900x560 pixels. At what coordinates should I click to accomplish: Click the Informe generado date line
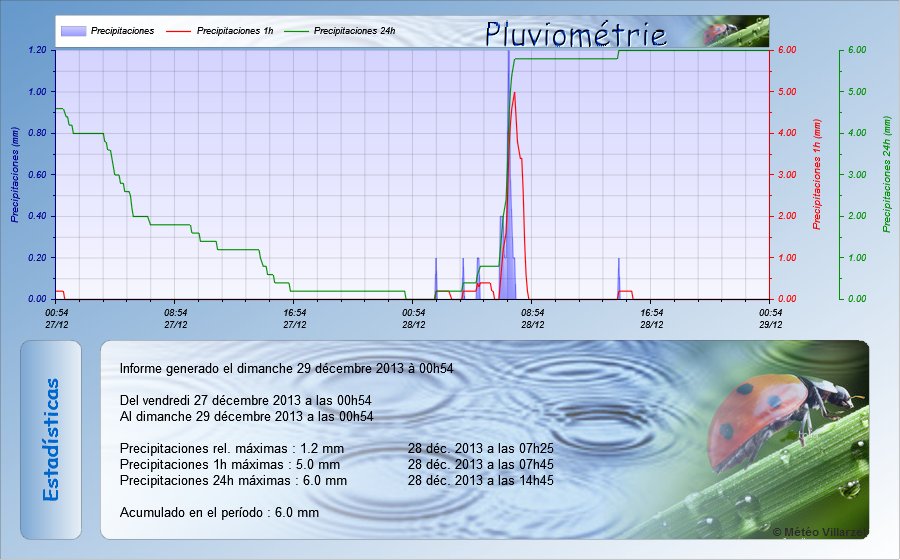(x=286, y=368)
